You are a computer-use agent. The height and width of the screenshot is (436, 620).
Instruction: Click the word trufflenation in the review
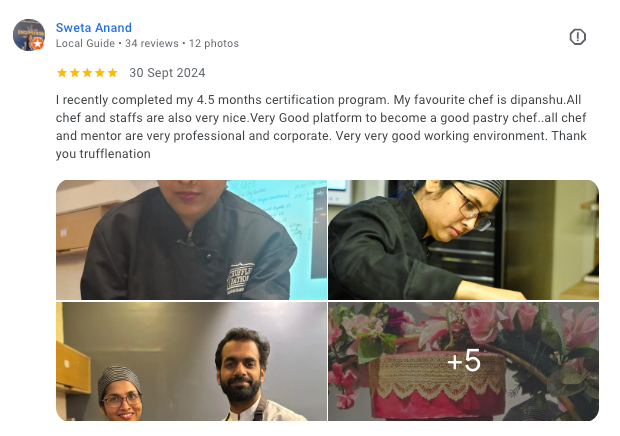click(115, 154)
